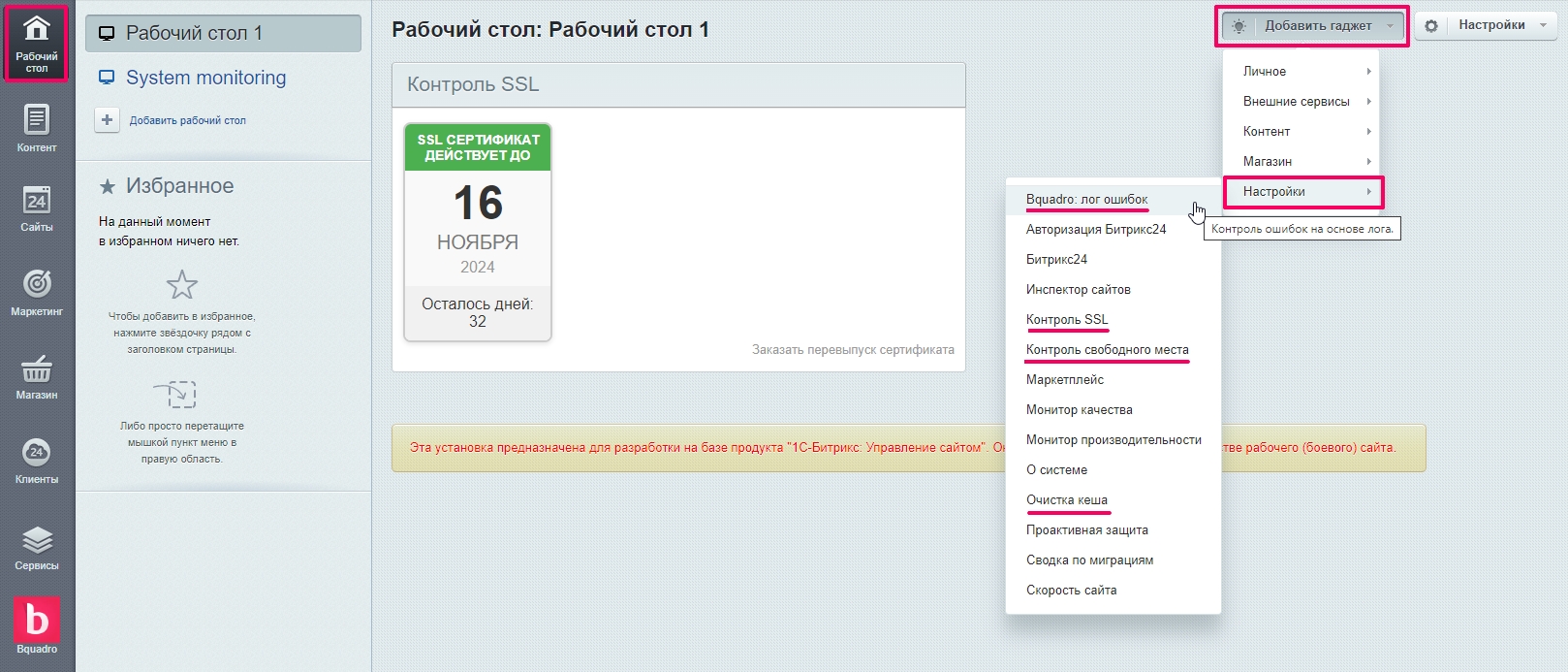
Task: Open the System monitoring desktop
Action: click(205, 78)
